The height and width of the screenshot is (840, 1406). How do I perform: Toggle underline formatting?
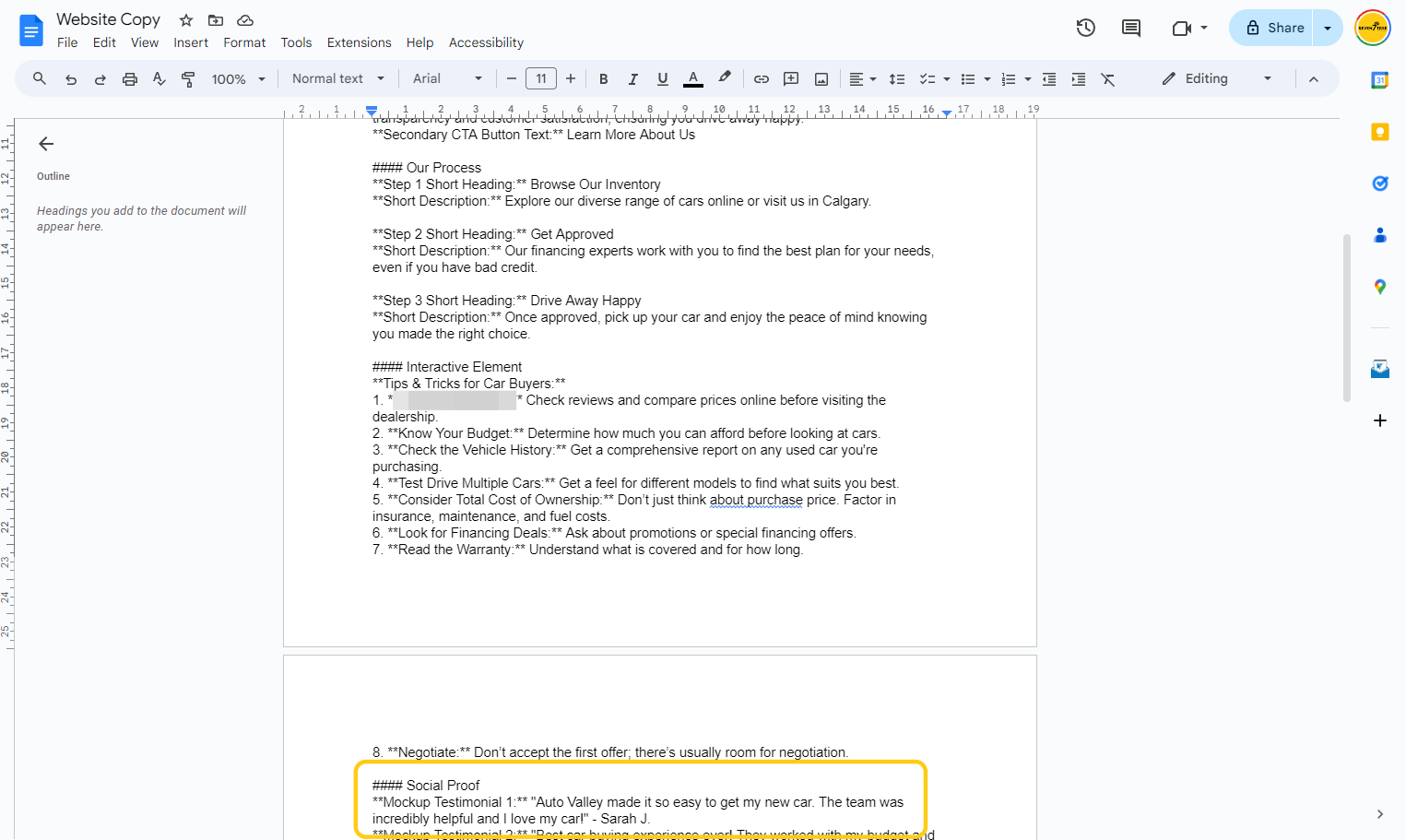click(x=663, y=79)
